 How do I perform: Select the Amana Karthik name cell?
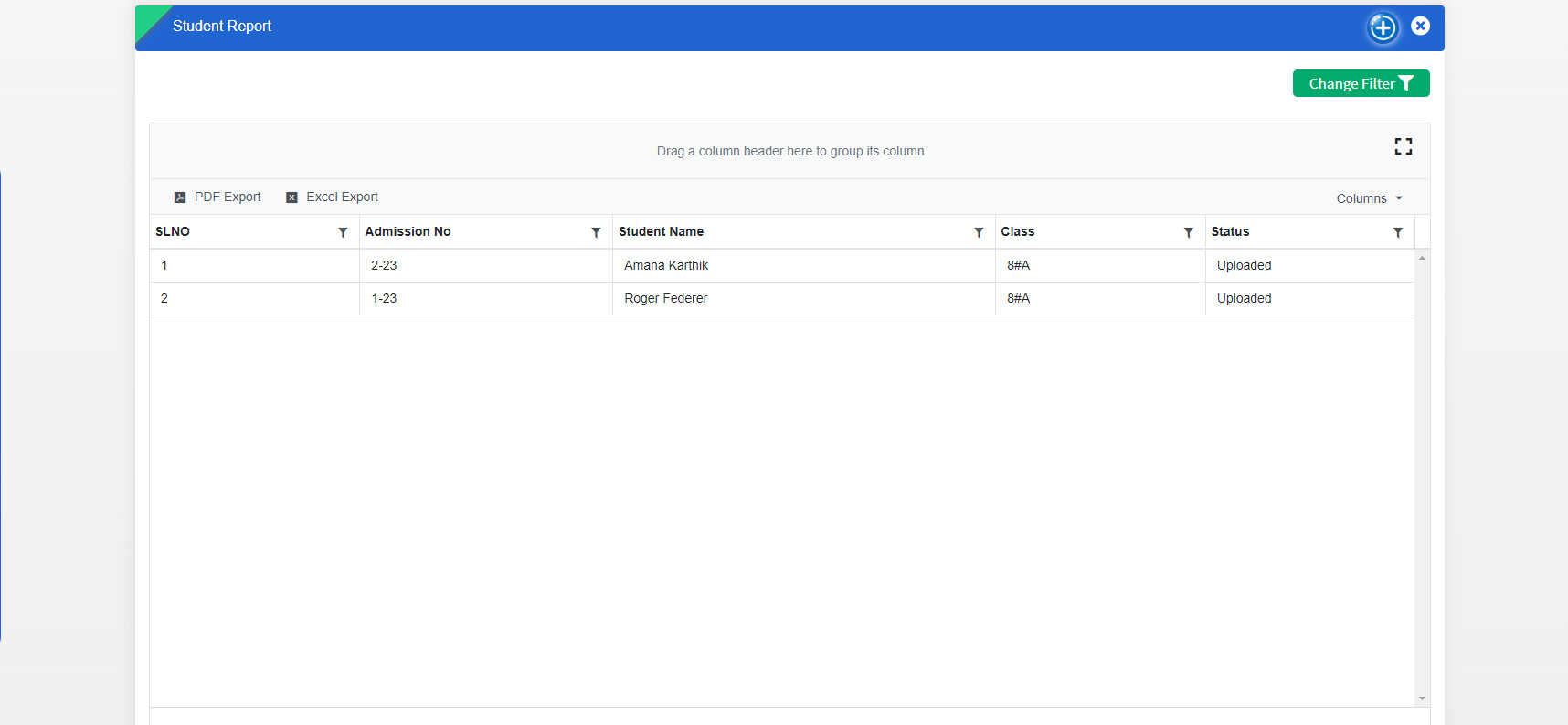click(804, 265)
